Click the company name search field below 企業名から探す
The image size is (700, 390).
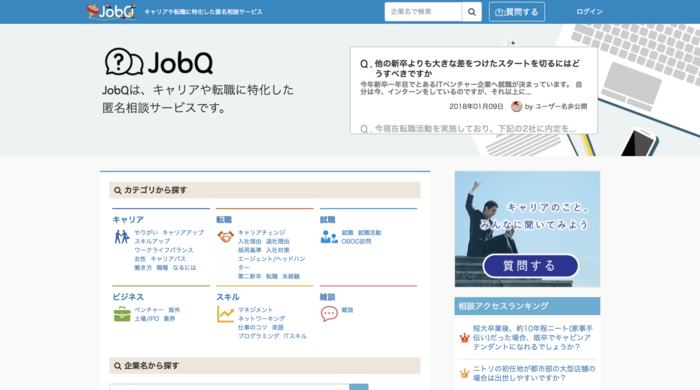point(229,387)
